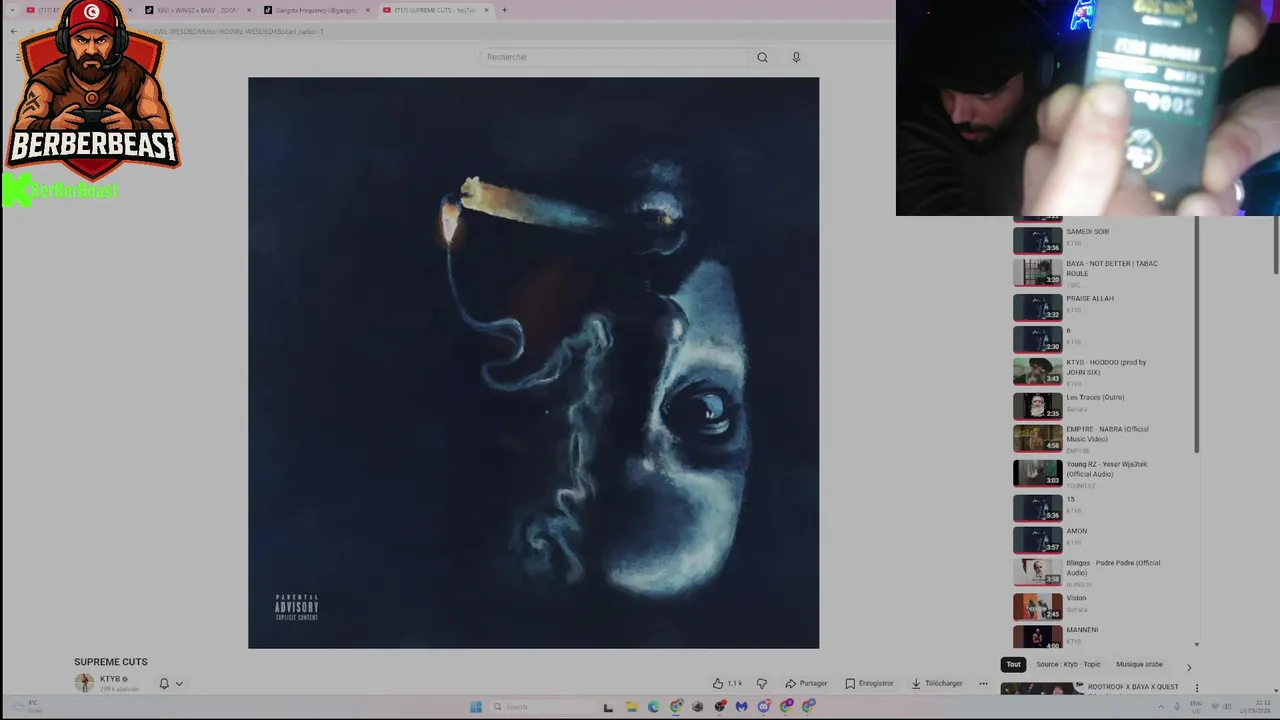Image resolution: width=1280 pixels, height=720 pixels.
Task: Open Microsoft Edge from taskbar
Action: 654,707
